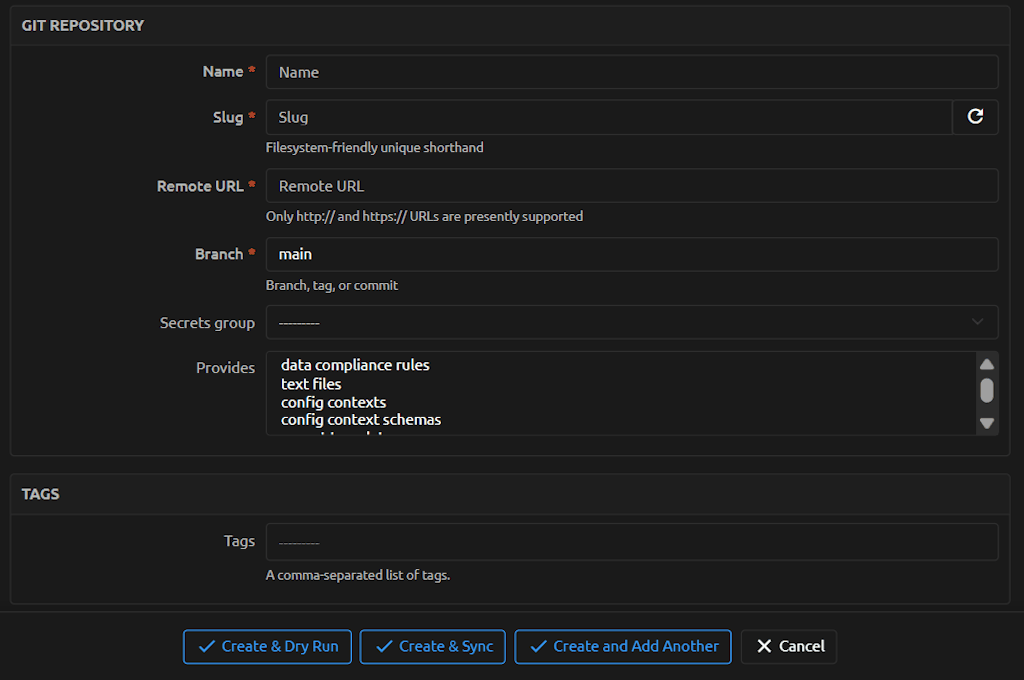Click the X icon on Cancel button
Screen dimensions: 1024x680
point(764,647)
